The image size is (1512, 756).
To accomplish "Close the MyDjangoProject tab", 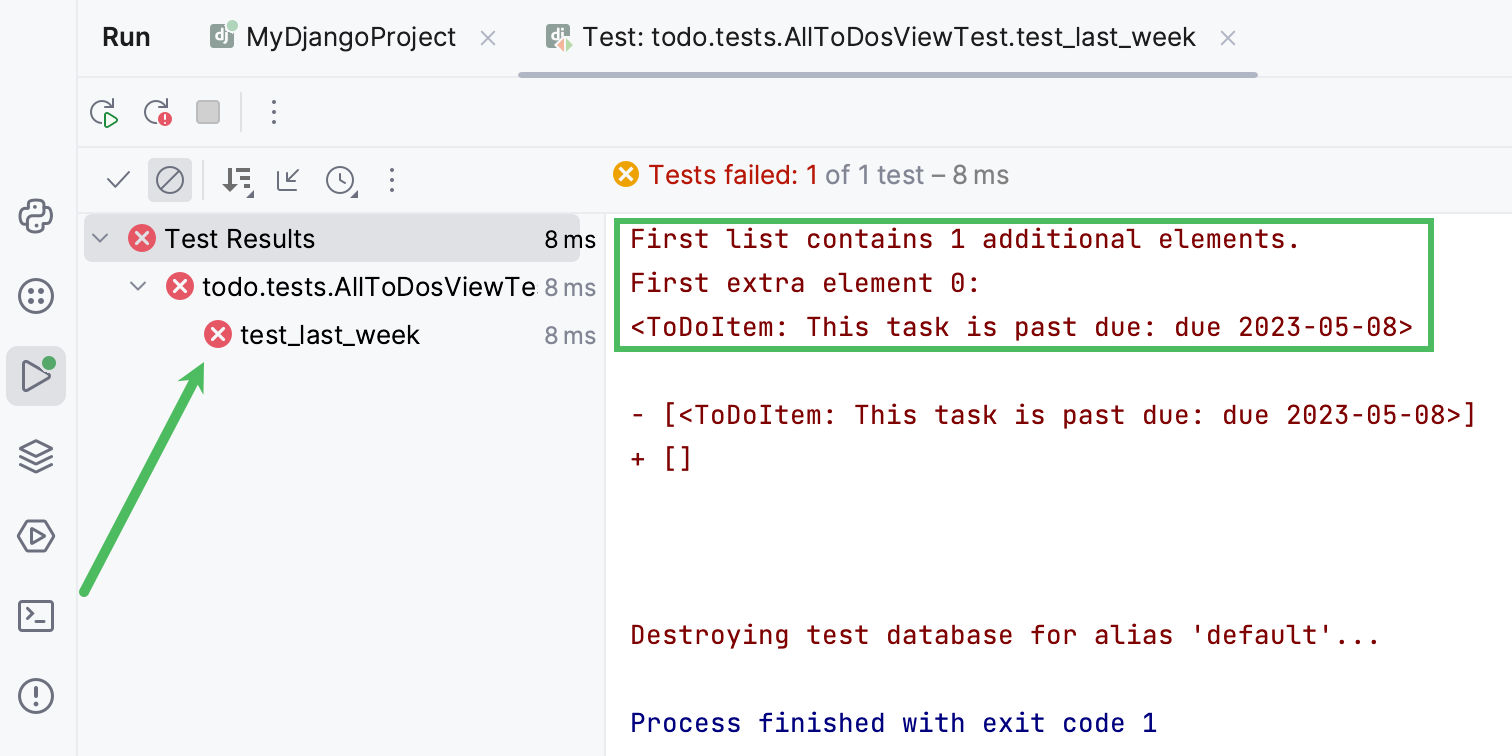I will (x=487, y=37).
